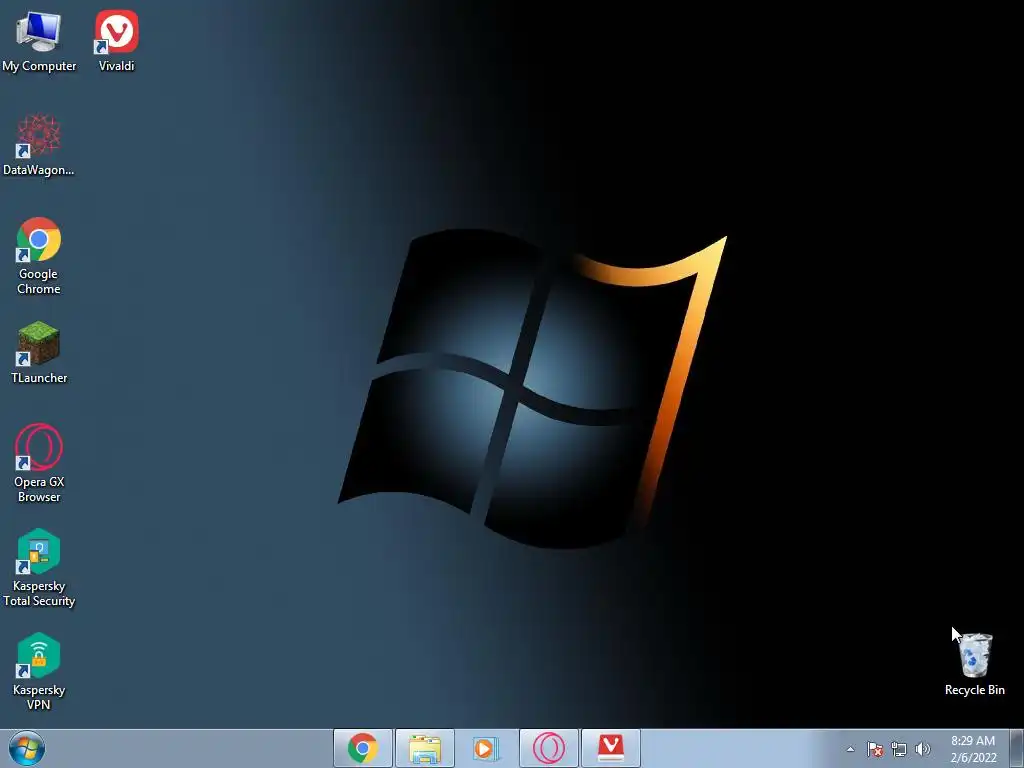The height and width of the screenshot is (768, 1024).
Task: Open the volume speaker tray icon
Action: coord(922,749)
